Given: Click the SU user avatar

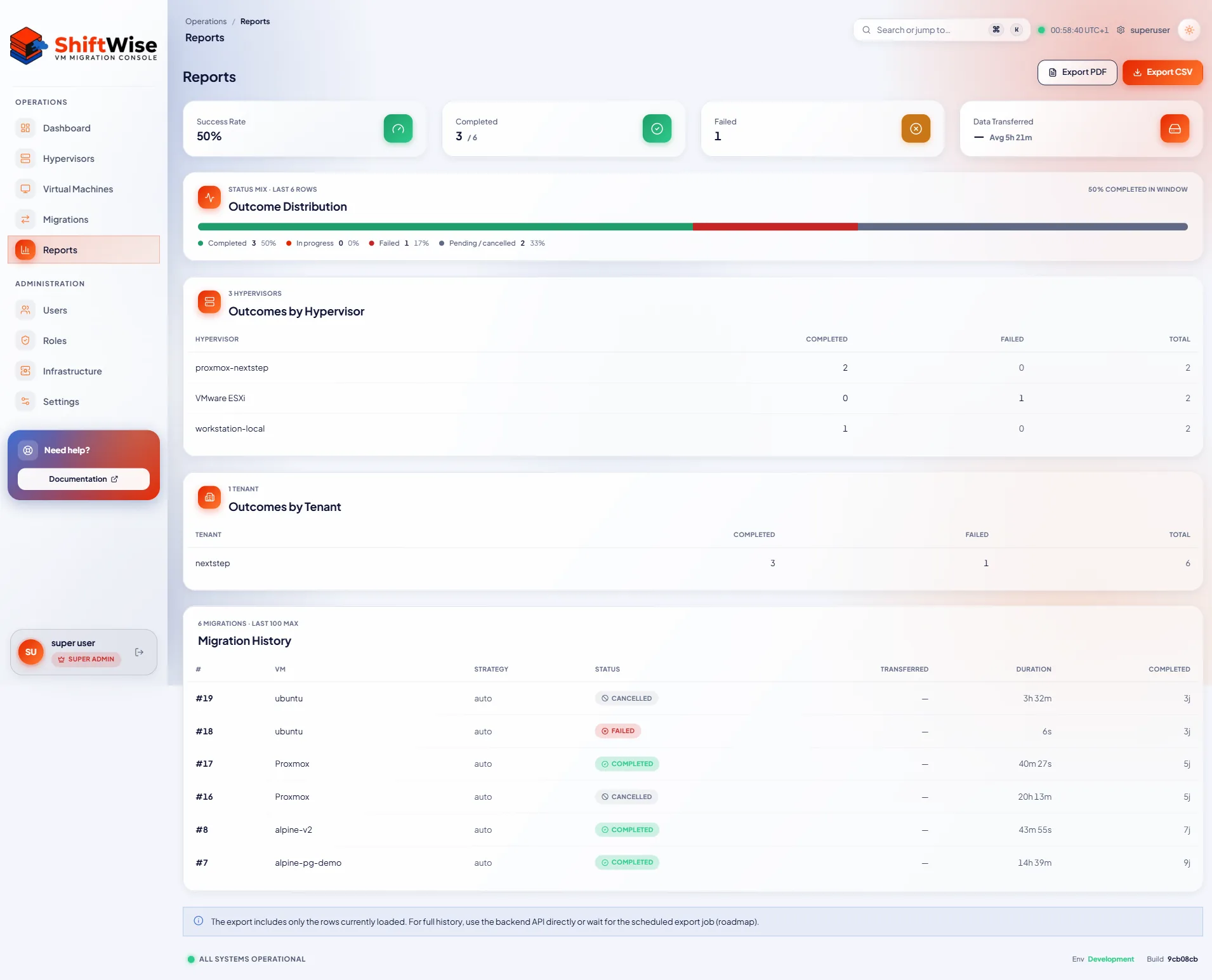Looking at the screenshot, I should (x=31, y=652).
